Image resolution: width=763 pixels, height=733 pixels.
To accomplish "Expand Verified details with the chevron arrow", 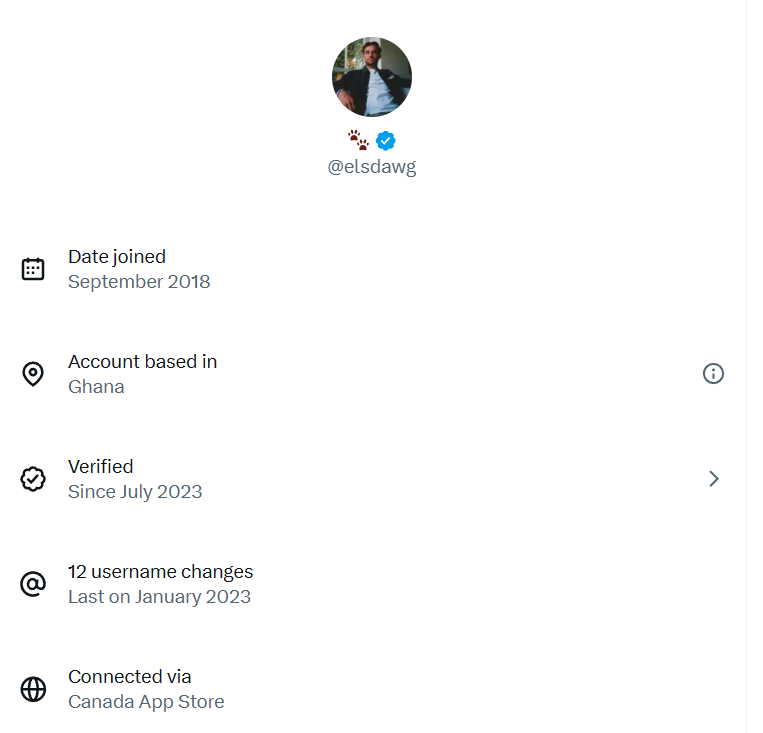I will click(714, 479).
